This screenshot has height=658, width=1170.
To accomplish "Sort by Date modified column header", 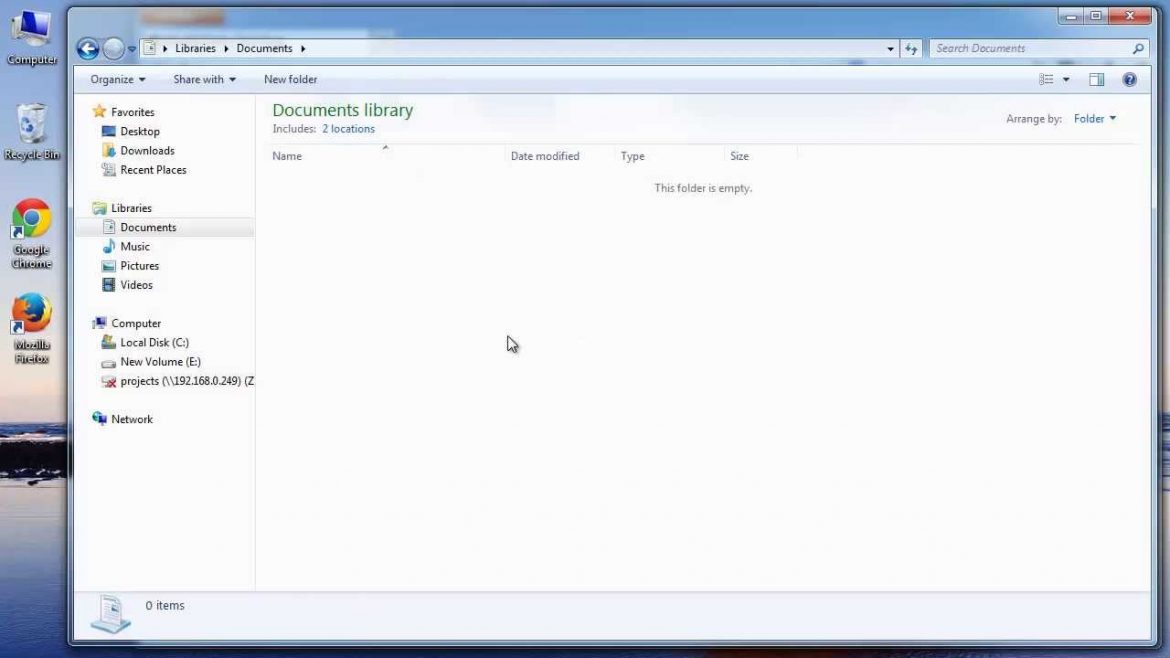I will (x=545, y=156).
